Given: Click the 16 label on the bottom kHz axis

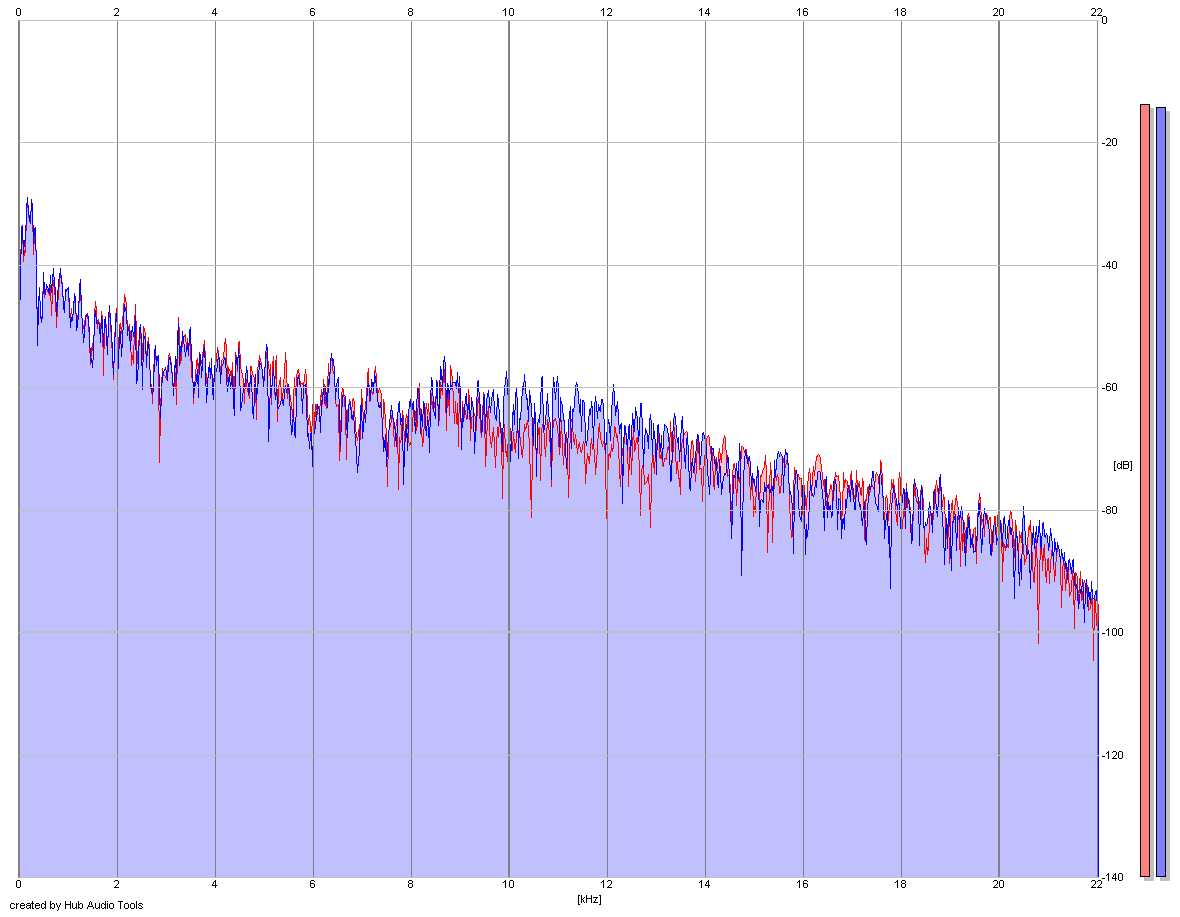Looking at the screenshot, I should 802,885.
